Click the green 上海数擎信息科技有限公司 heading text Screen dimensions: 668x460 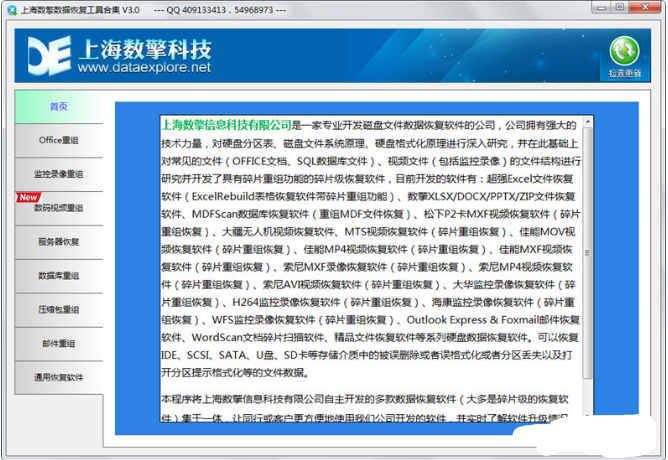[226, 125]
